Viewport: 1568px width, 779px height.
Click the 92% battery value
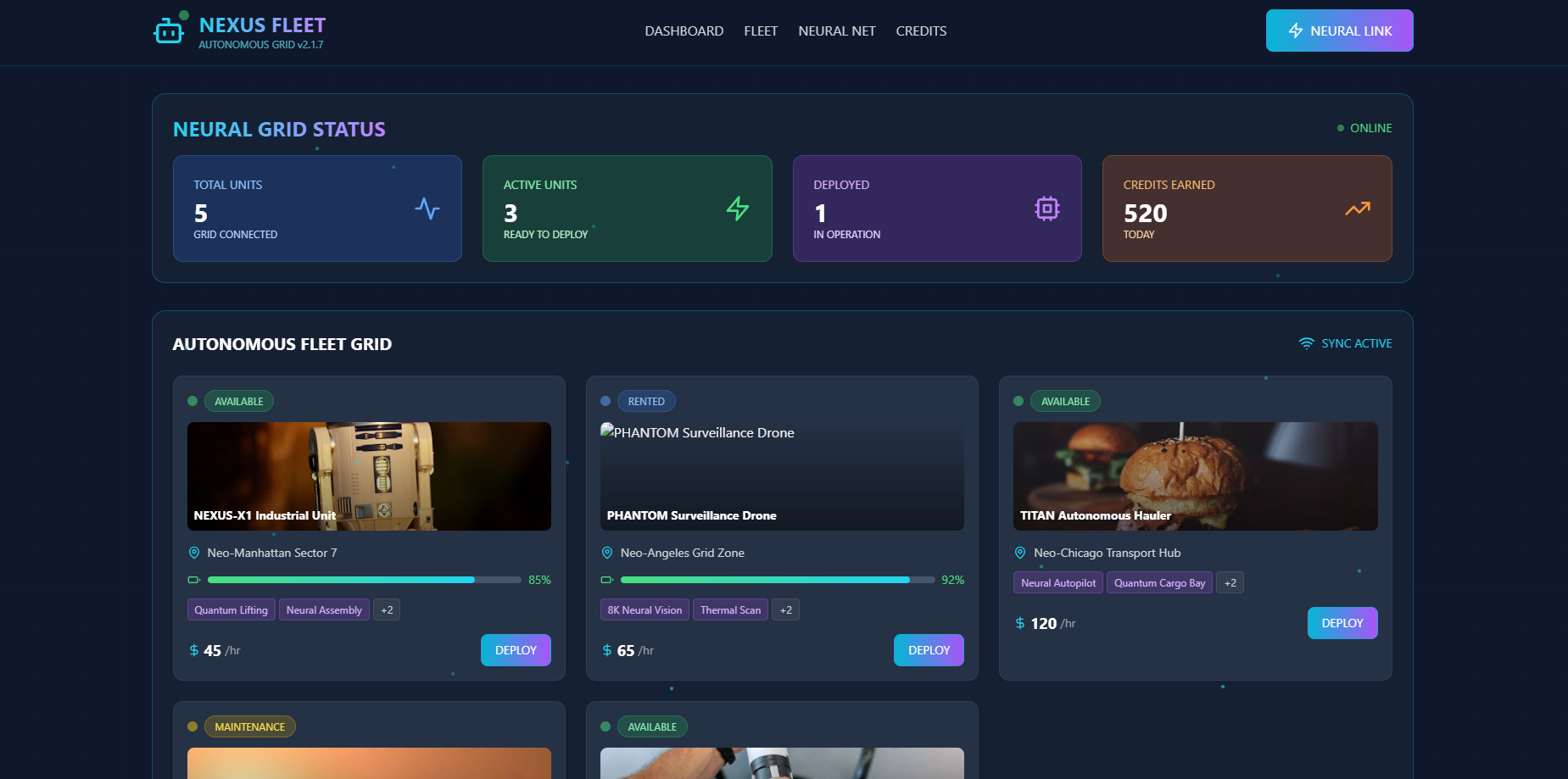[x=952, y=580]
